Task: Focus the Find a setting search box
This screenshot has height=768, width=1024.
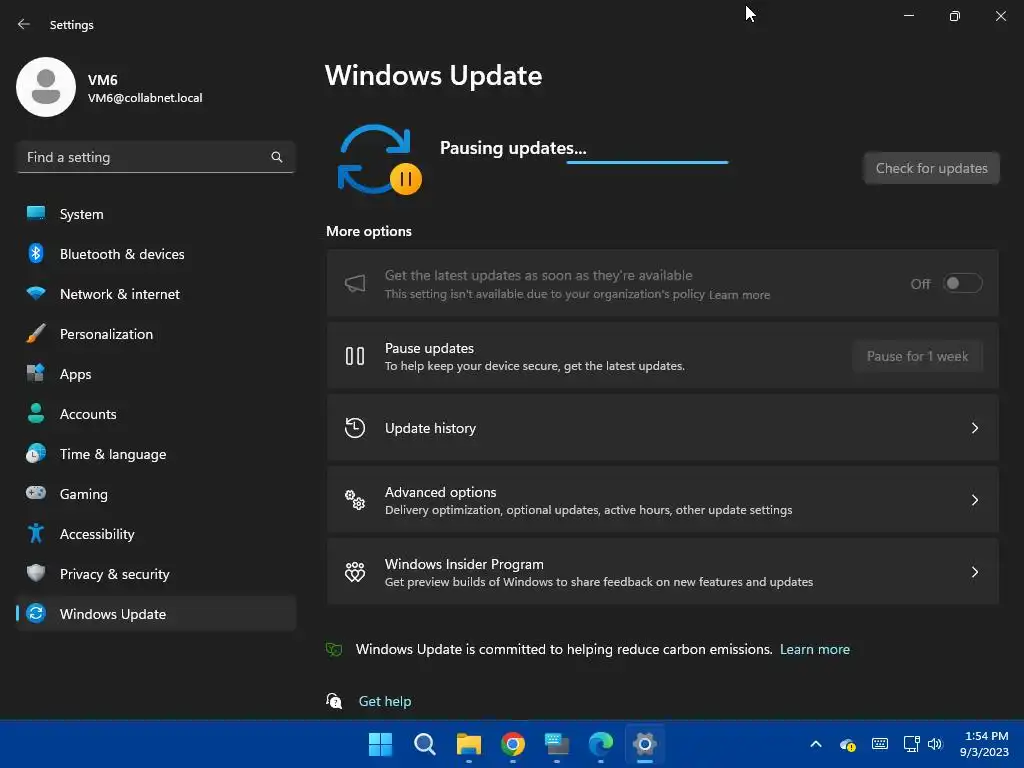Action: (x=156, y=157)
